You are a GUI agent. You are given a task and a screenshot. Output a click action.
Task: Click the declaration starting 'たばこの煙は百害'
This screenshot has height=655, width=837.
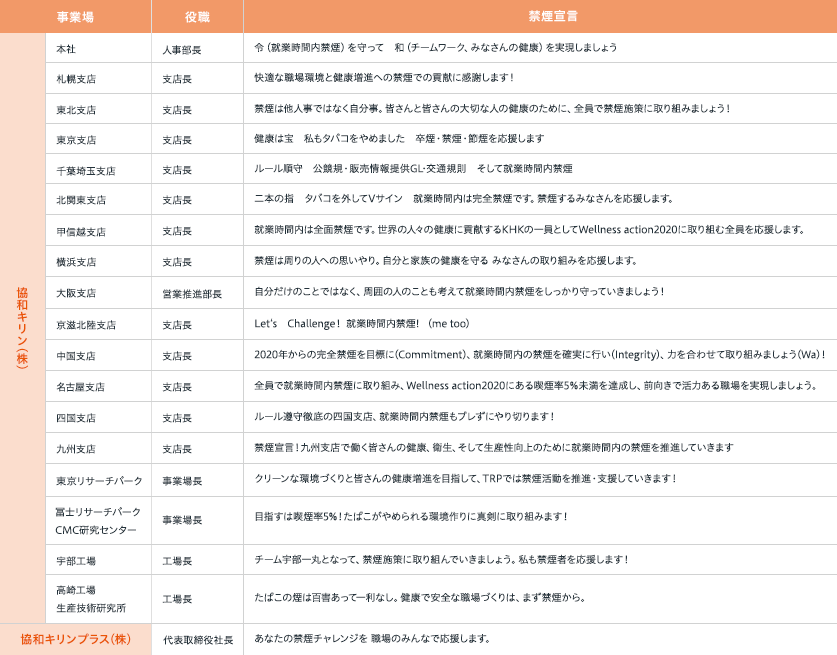click(420, 597)
